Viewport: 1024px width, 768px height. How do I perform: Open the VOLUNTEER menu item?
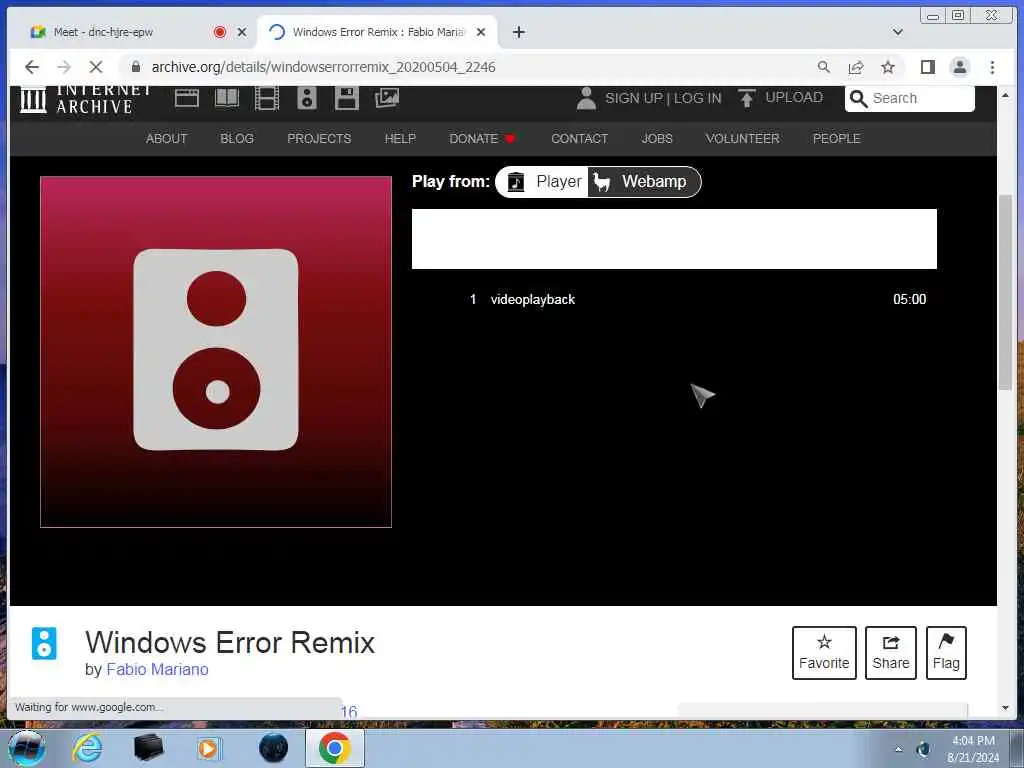(x=743, y=138)
